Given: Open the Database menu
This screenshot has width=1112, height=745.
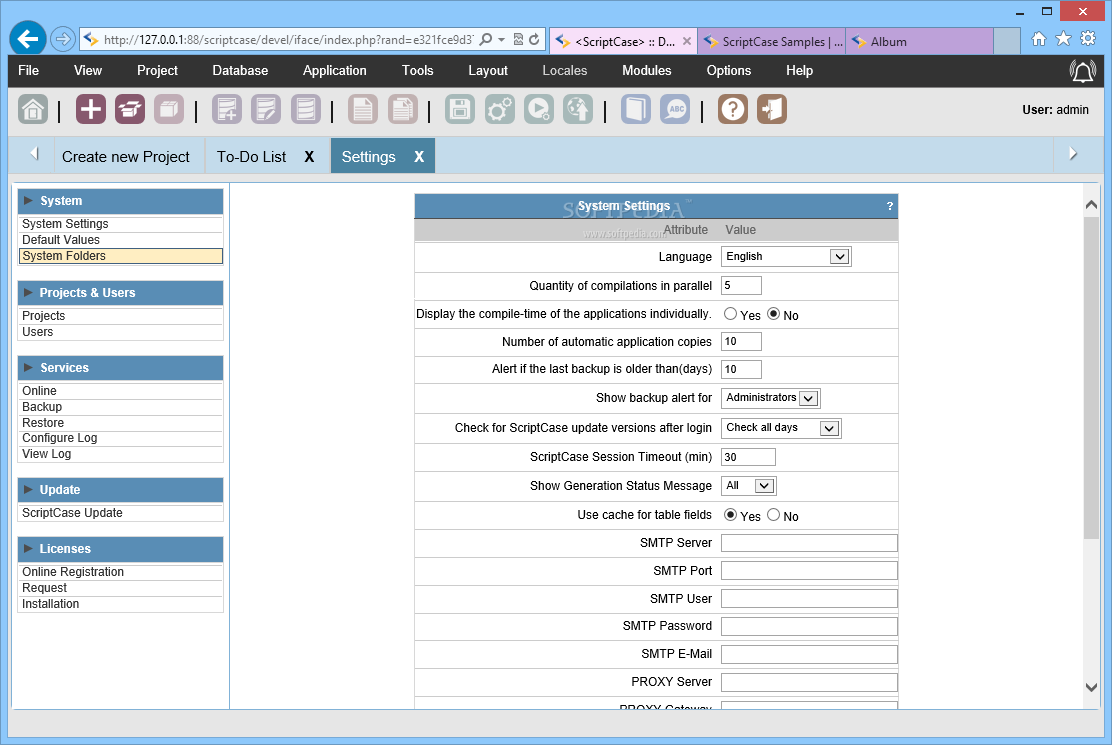Looking at the screenshot, I should click(240, 71).
